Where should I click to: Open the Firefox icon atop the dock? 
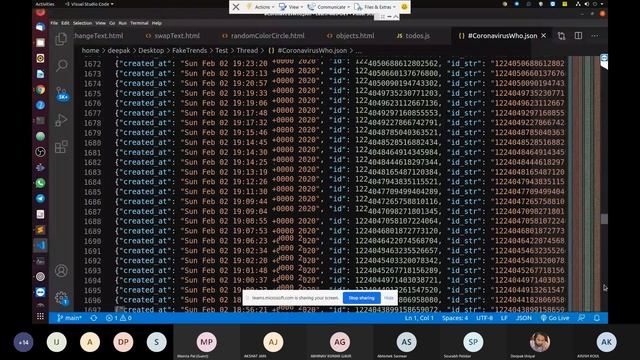click(40, 12)
